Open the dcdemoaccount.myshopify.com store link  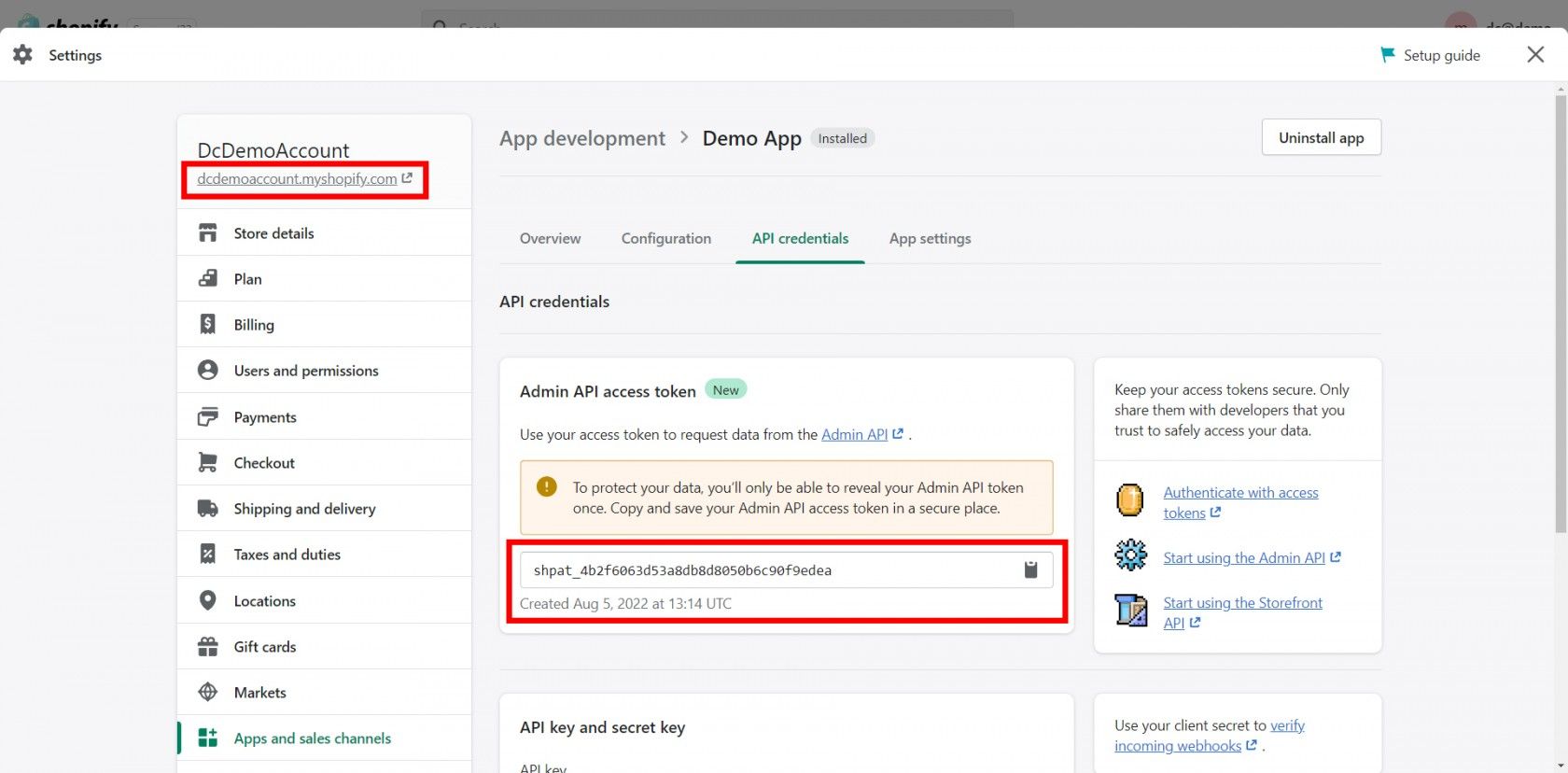pos(297,179)
